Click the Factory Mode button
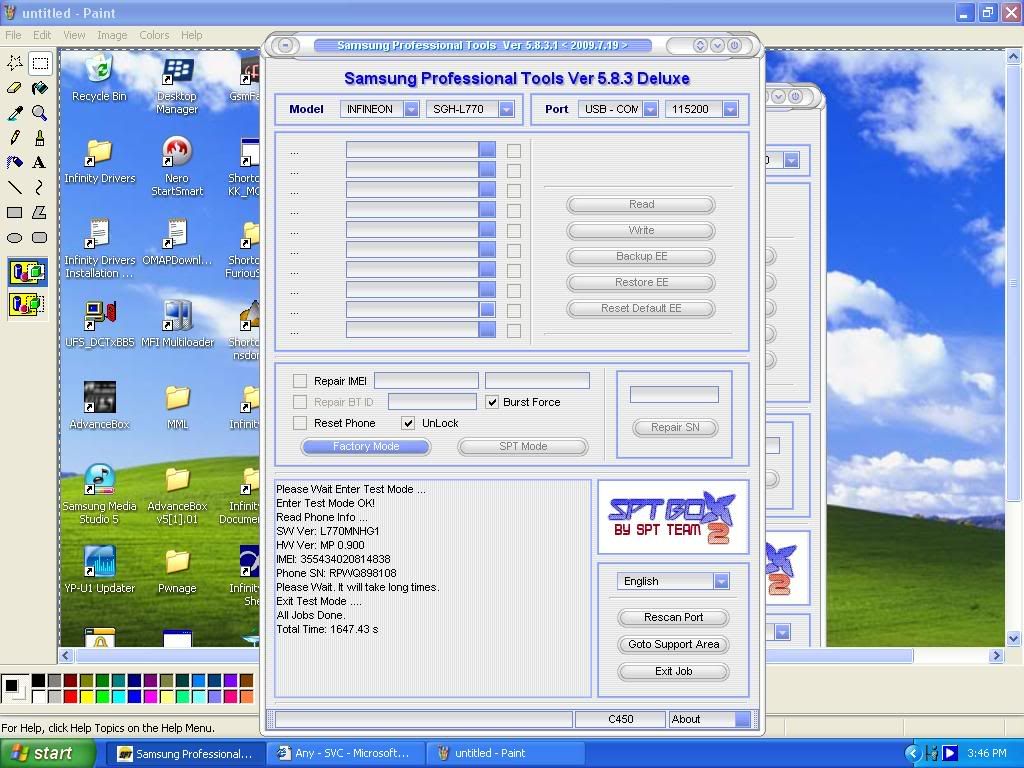 pos(366,447)
